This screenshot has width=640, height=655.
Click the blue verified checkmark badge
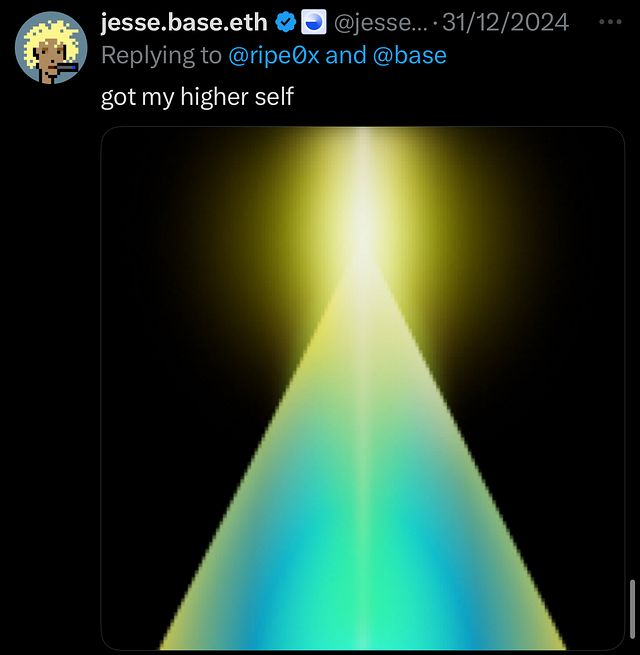click(286, 22)
